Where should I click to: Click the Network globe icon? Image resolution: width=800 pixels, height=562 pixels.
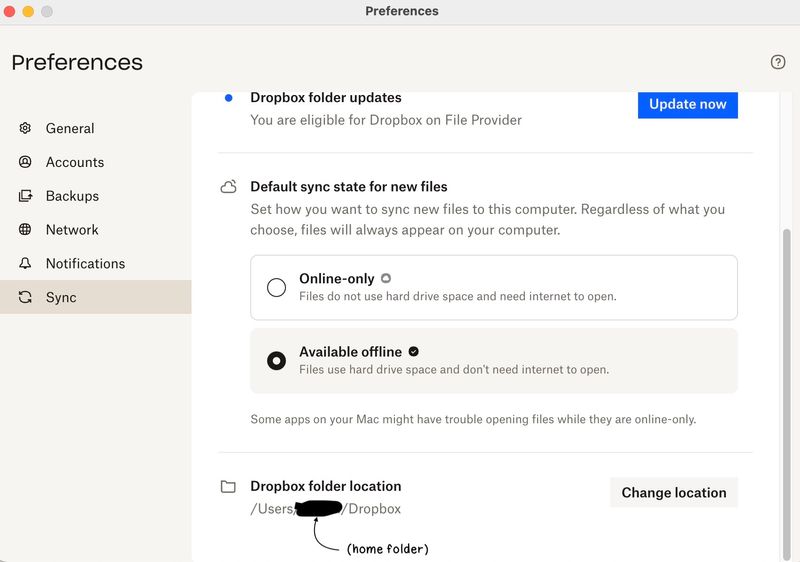tap(25, 230)
